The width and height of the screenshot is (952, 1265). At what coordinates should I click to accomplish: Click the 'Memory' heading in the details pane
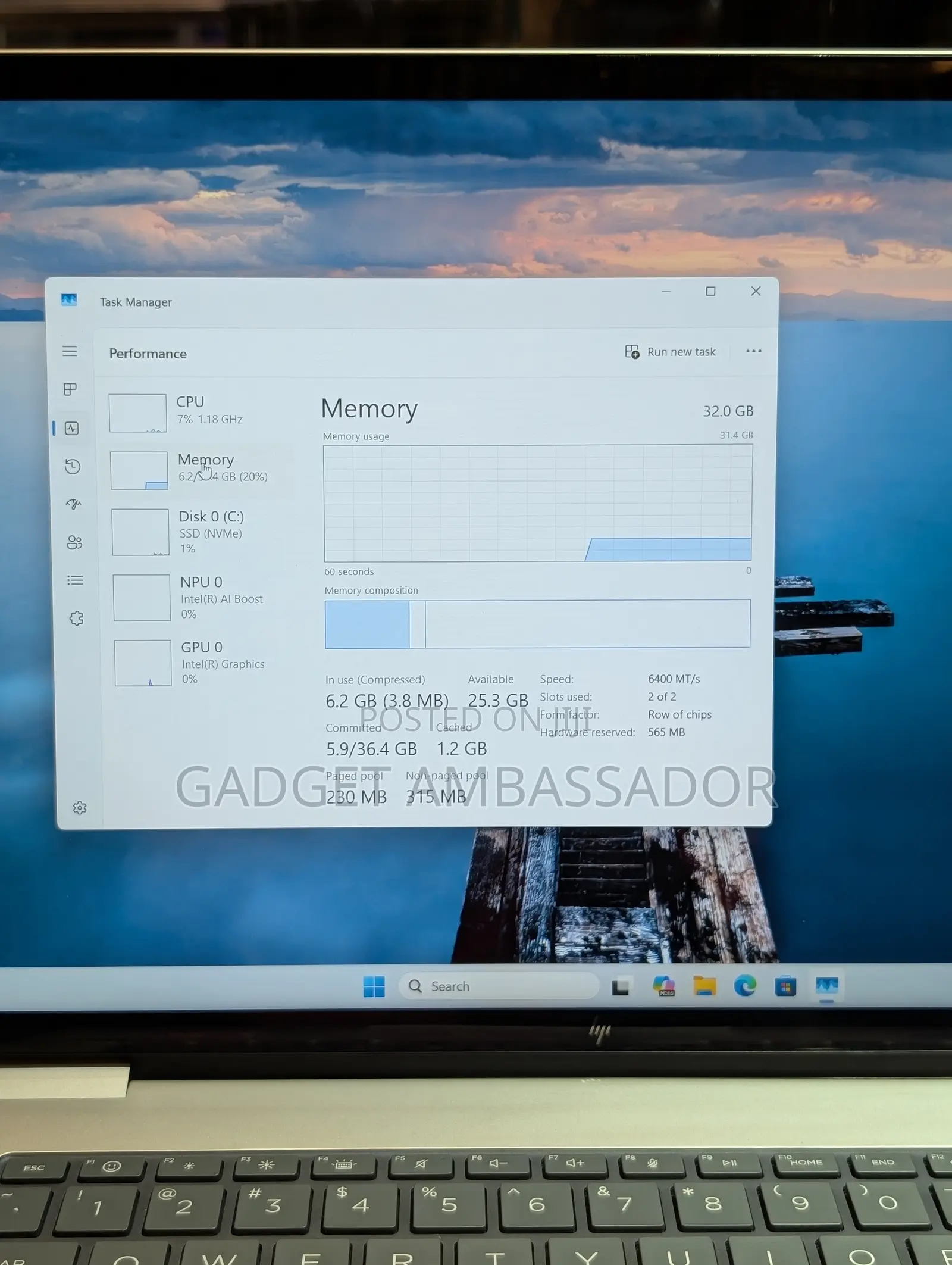[369, 408]
